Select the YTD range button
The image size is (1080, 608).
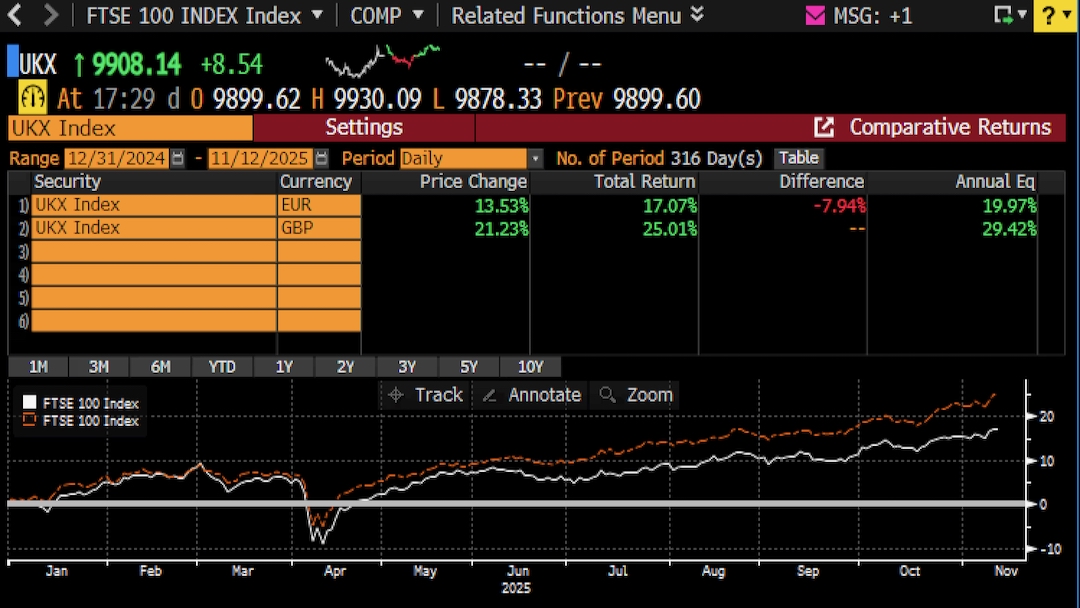(222, 367)
